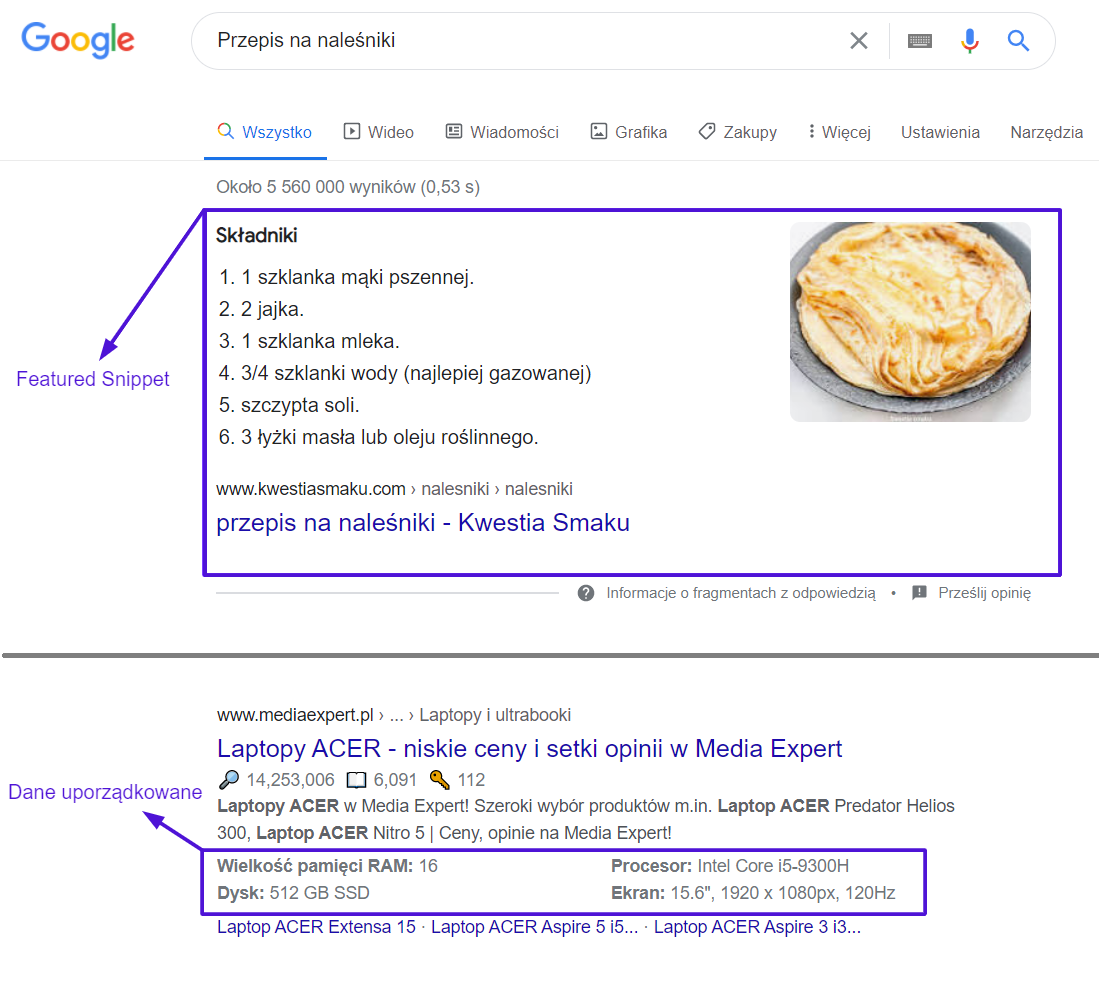Viewport: 1099px width, 991px height.
Task: Clear the search query with X icon
Action: coord(859,41)
